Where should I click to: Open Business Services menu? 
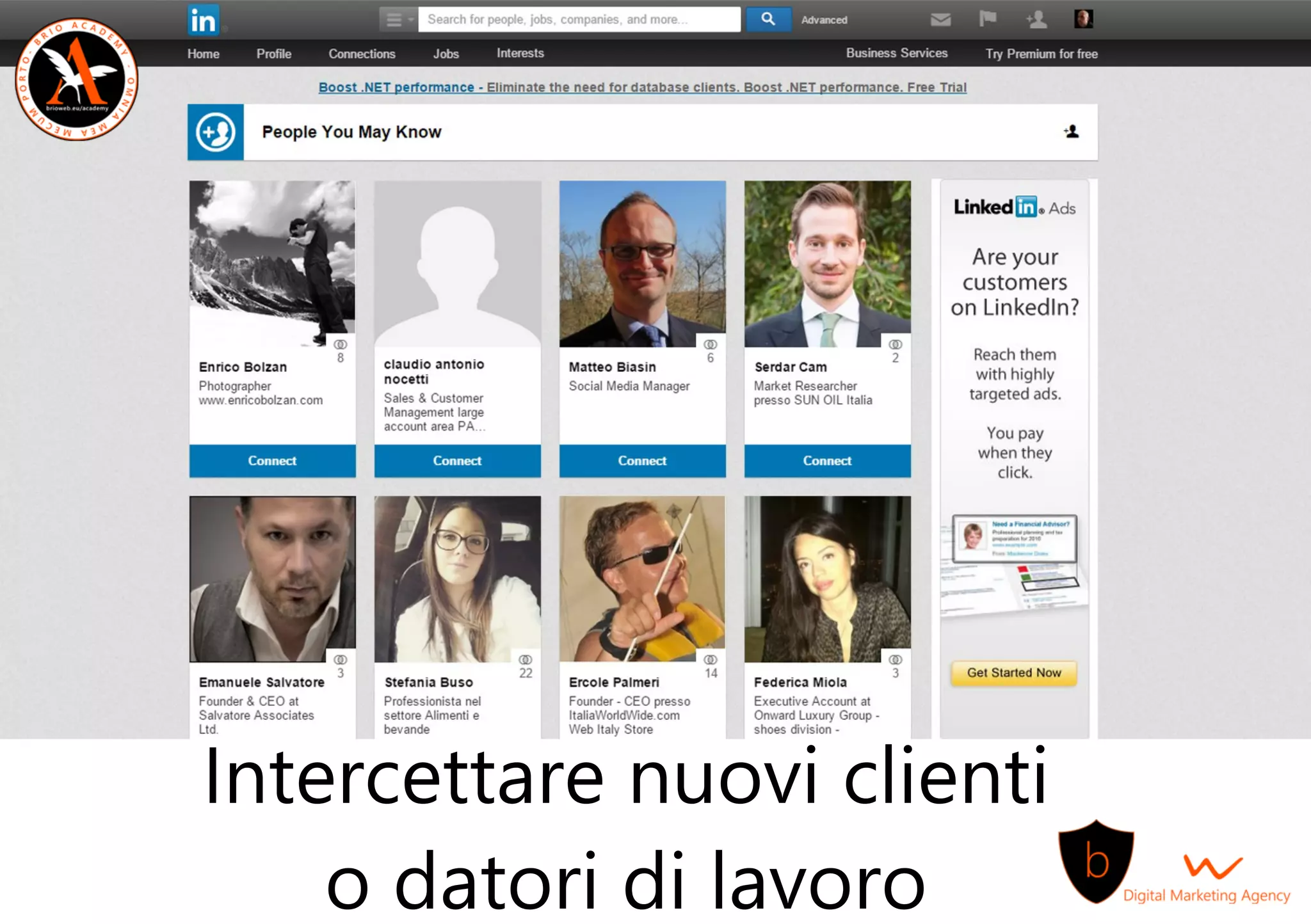pos(896,53)
